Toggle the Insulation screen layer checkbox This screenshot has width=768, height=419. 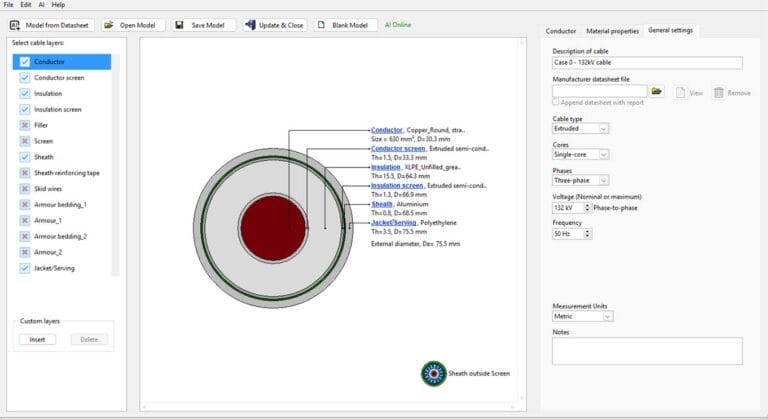[x=24, y=109]
